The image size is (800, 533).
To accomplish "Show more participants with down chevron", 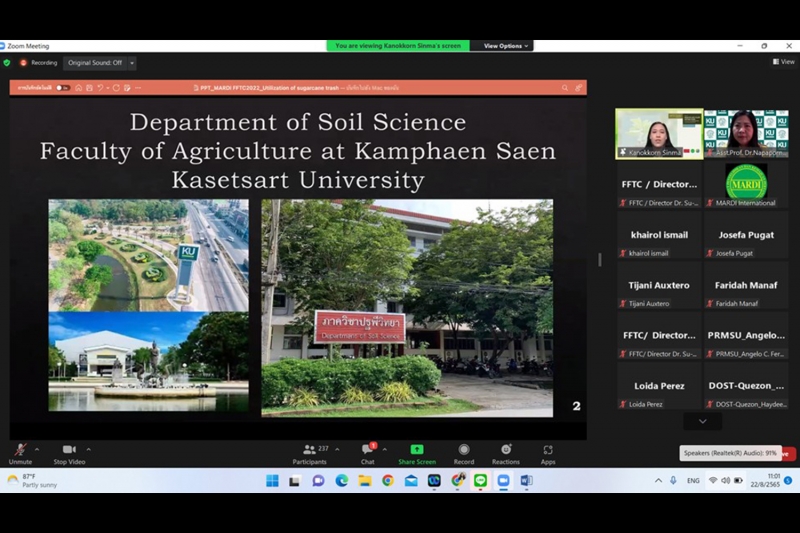I will 702,422.
